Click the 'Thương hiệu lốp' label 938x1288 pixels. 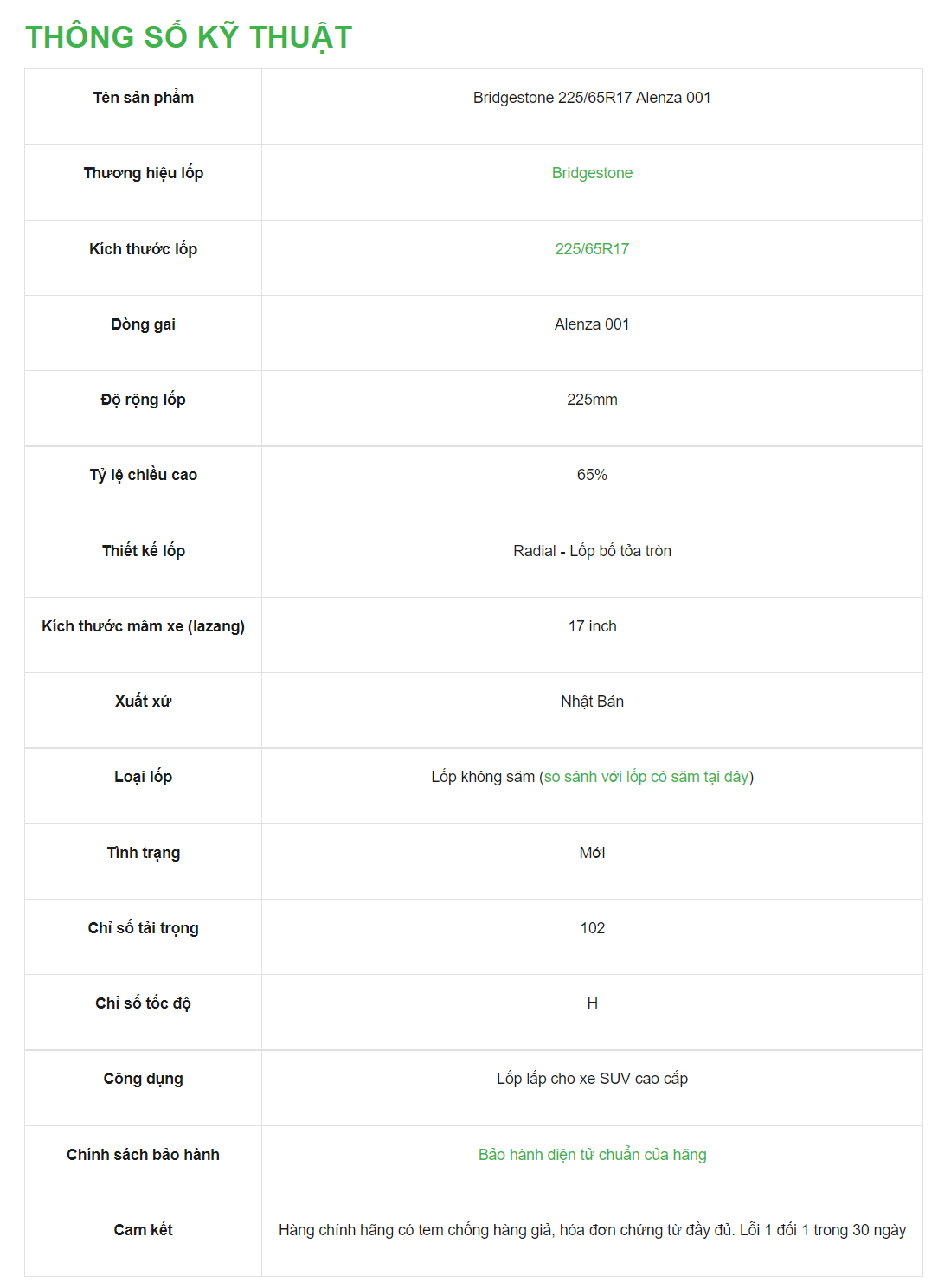click(x=144, y=173)
